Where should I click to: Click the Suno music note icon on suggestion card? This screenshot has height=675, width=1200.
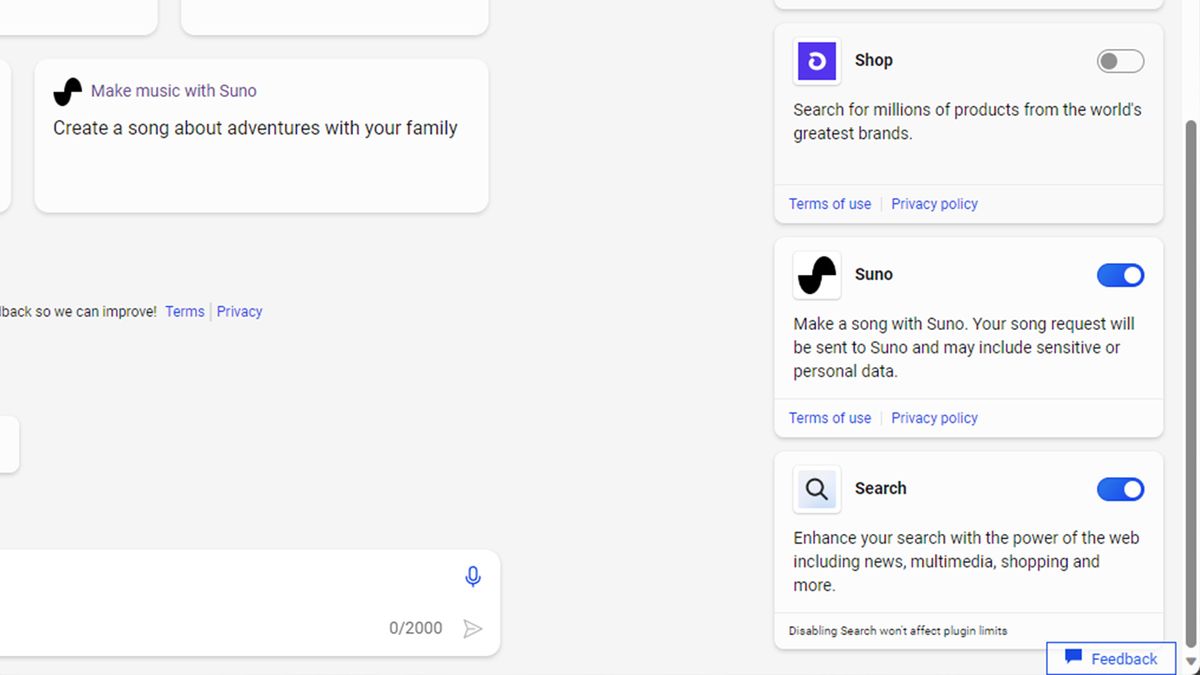(x=66, y=90)
